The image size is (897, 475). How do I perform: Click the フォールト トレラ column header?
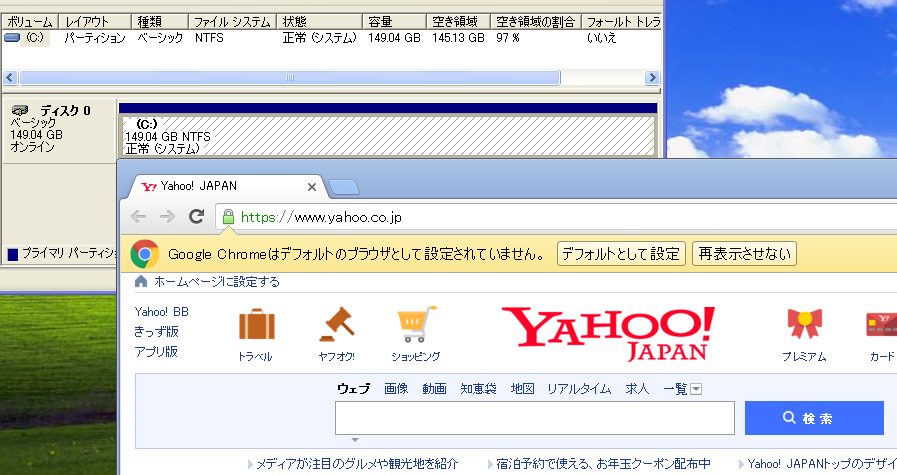pos(621,22)
